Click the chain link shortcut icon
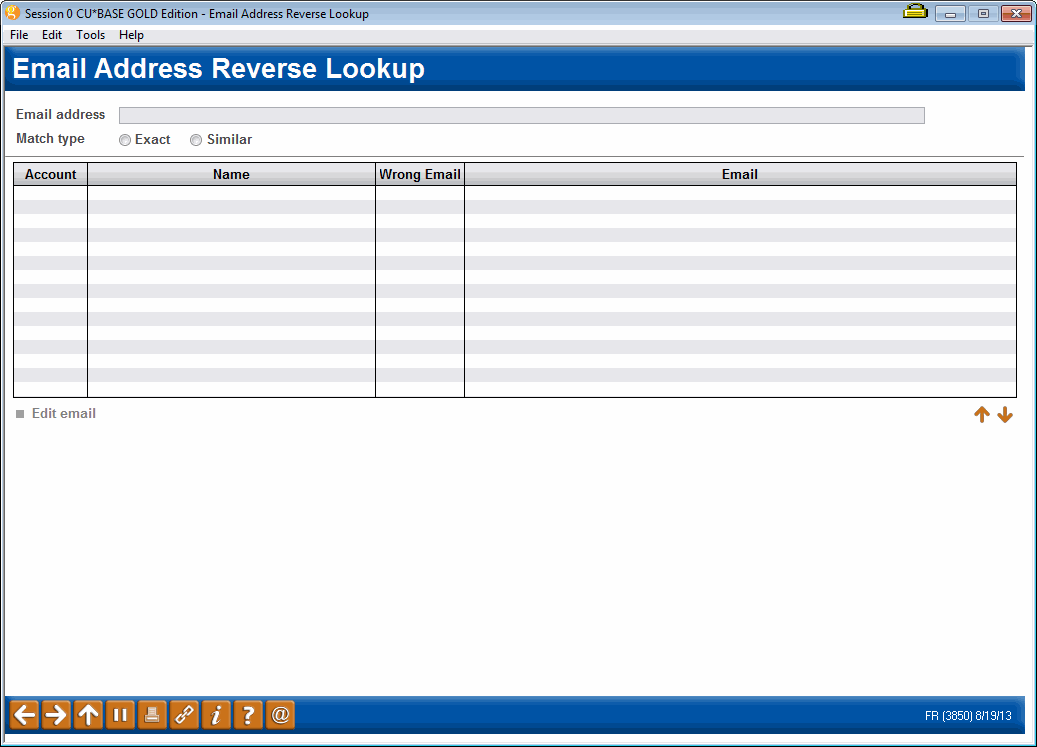 pyautogui.click(x=184, y=714)
